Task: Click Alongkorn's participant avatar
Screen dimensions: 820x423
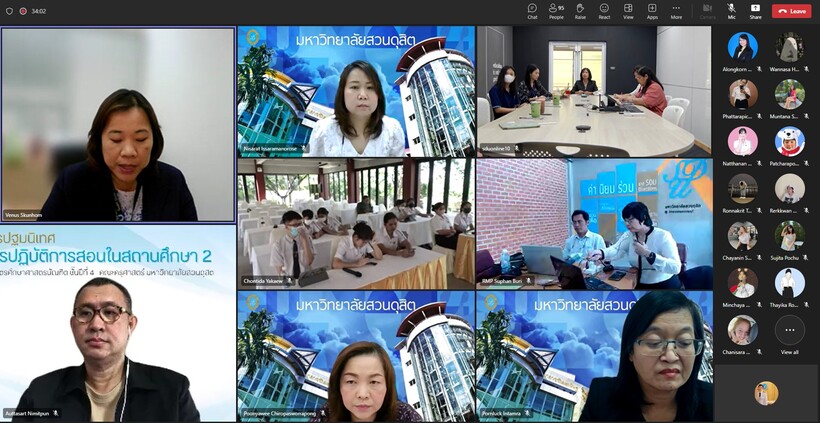Action: (x=742, y=46)
